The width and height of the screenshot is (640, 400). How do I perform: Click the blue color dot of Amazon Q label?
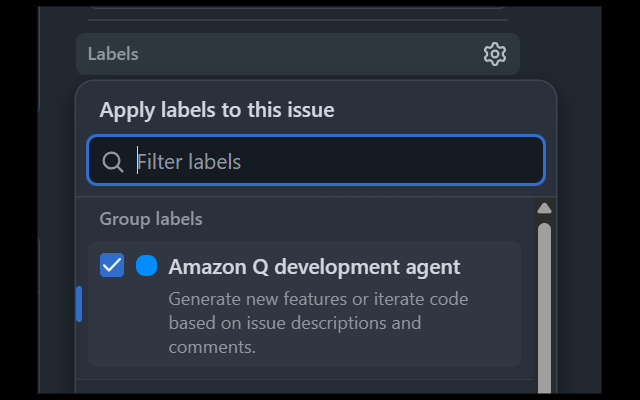pyautogui.click(x=147, y=266)
